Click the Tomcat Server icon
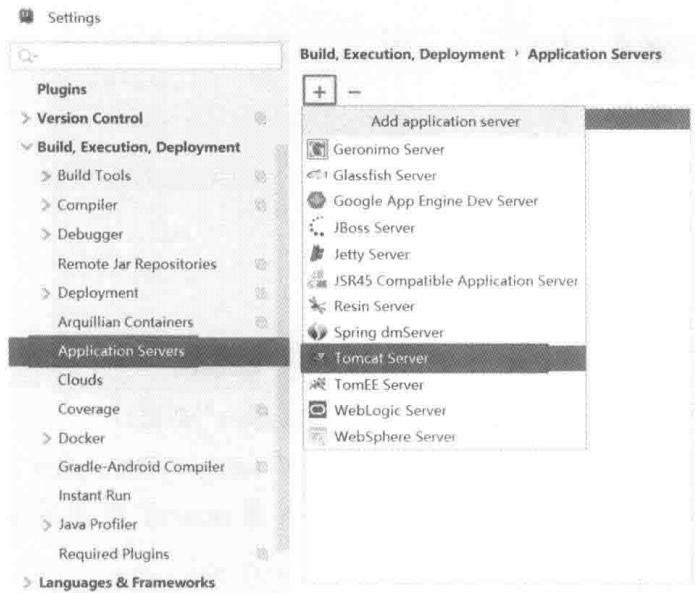The width and height of the screenshot is (695, 593). tap(318, 357)
